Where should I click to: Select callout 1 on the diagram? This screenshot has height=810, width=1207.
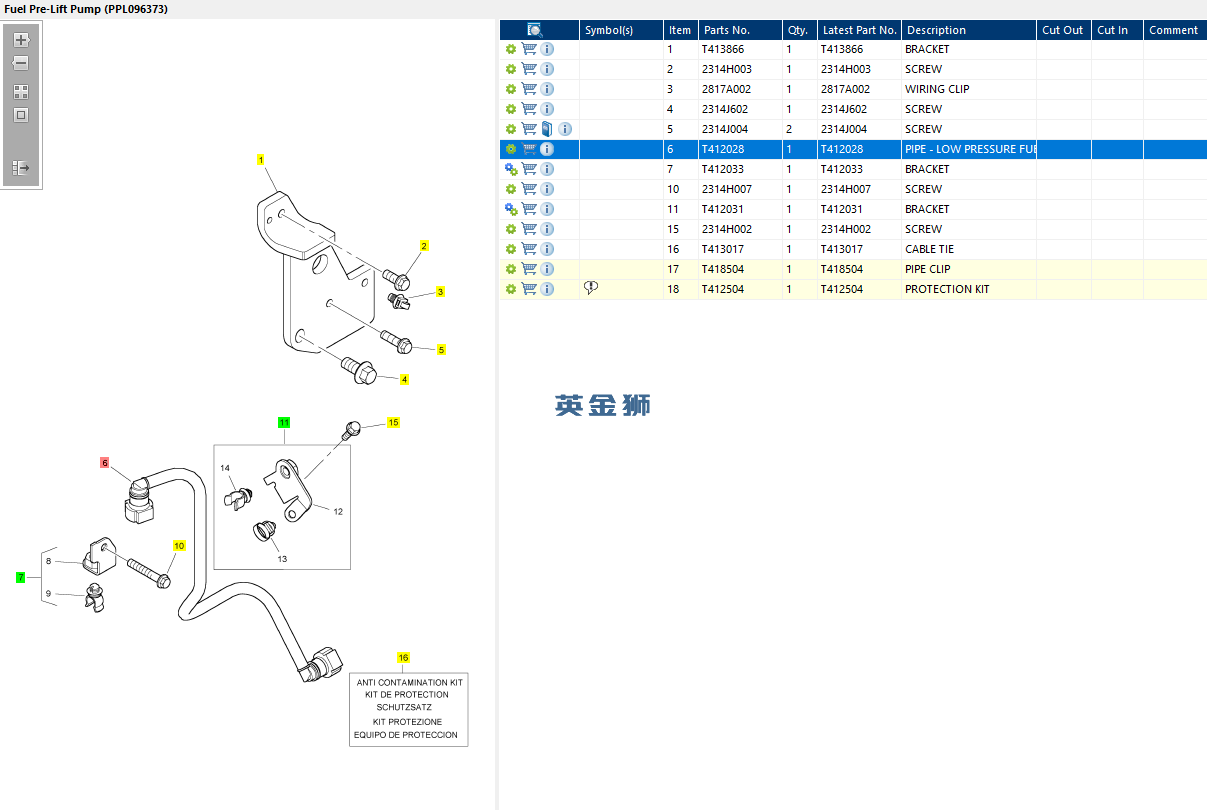(x=261, y=160)
